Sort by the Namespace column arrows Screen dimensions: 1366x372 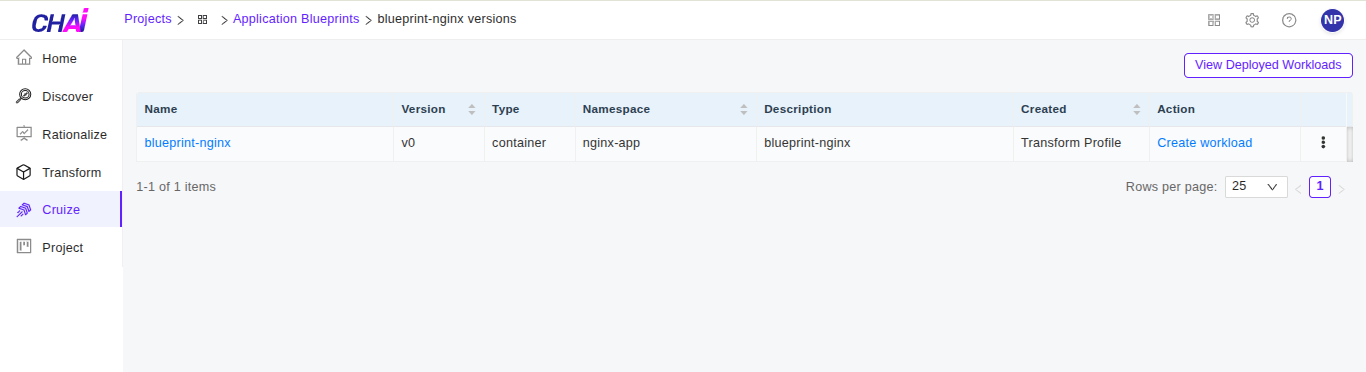[743, 109]
